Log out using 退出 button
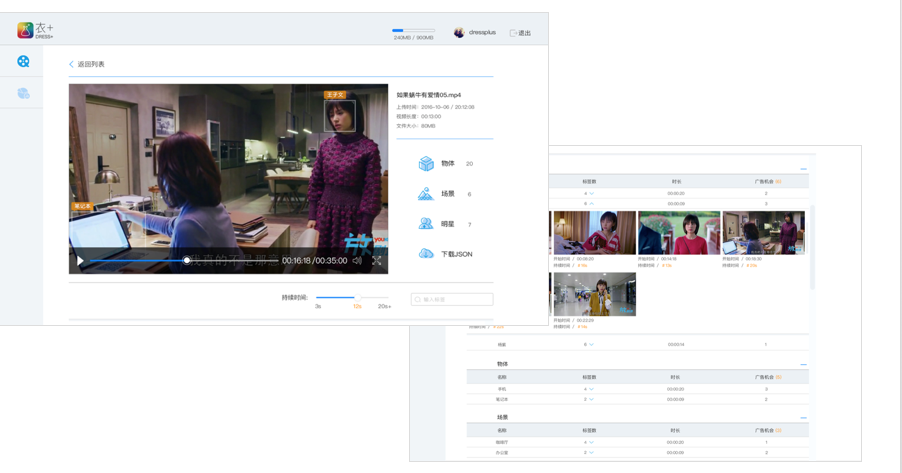The image size is (902, 473). (520, 33)
